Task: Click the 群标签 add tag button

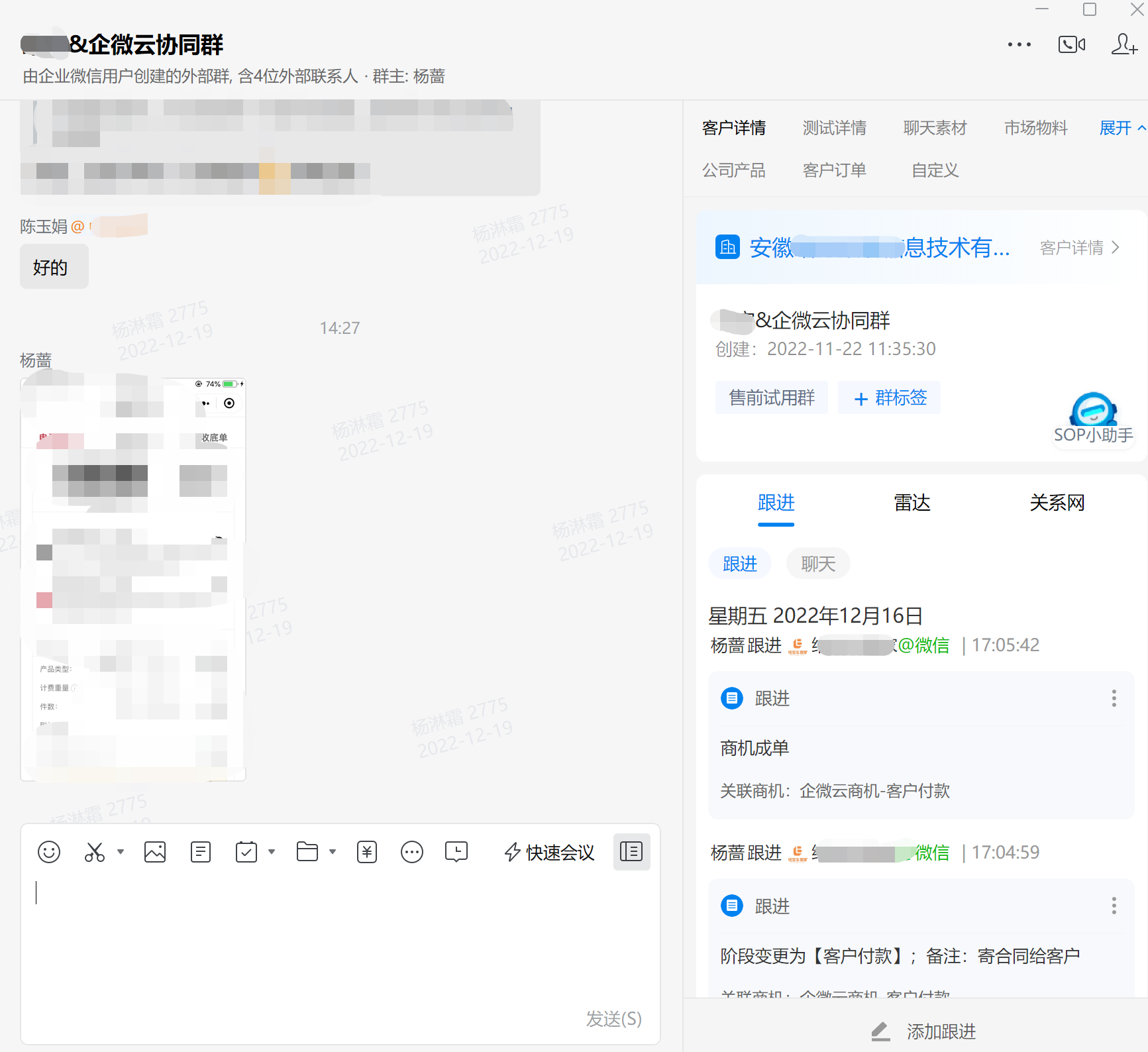Action: click(889, 398)
